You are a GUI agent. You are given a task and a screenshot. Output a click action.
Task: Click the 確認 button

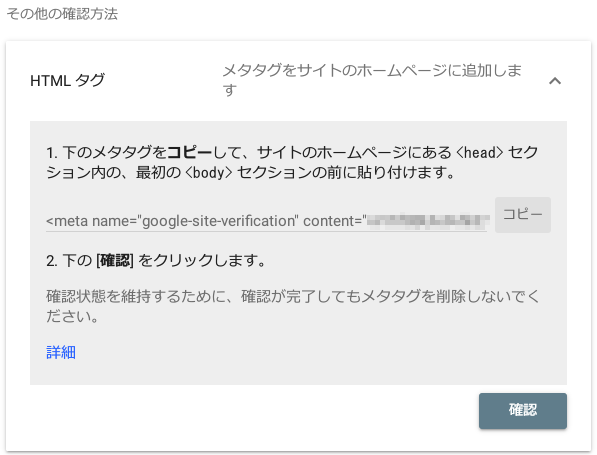pyautogui.click(x=523, y=411)
